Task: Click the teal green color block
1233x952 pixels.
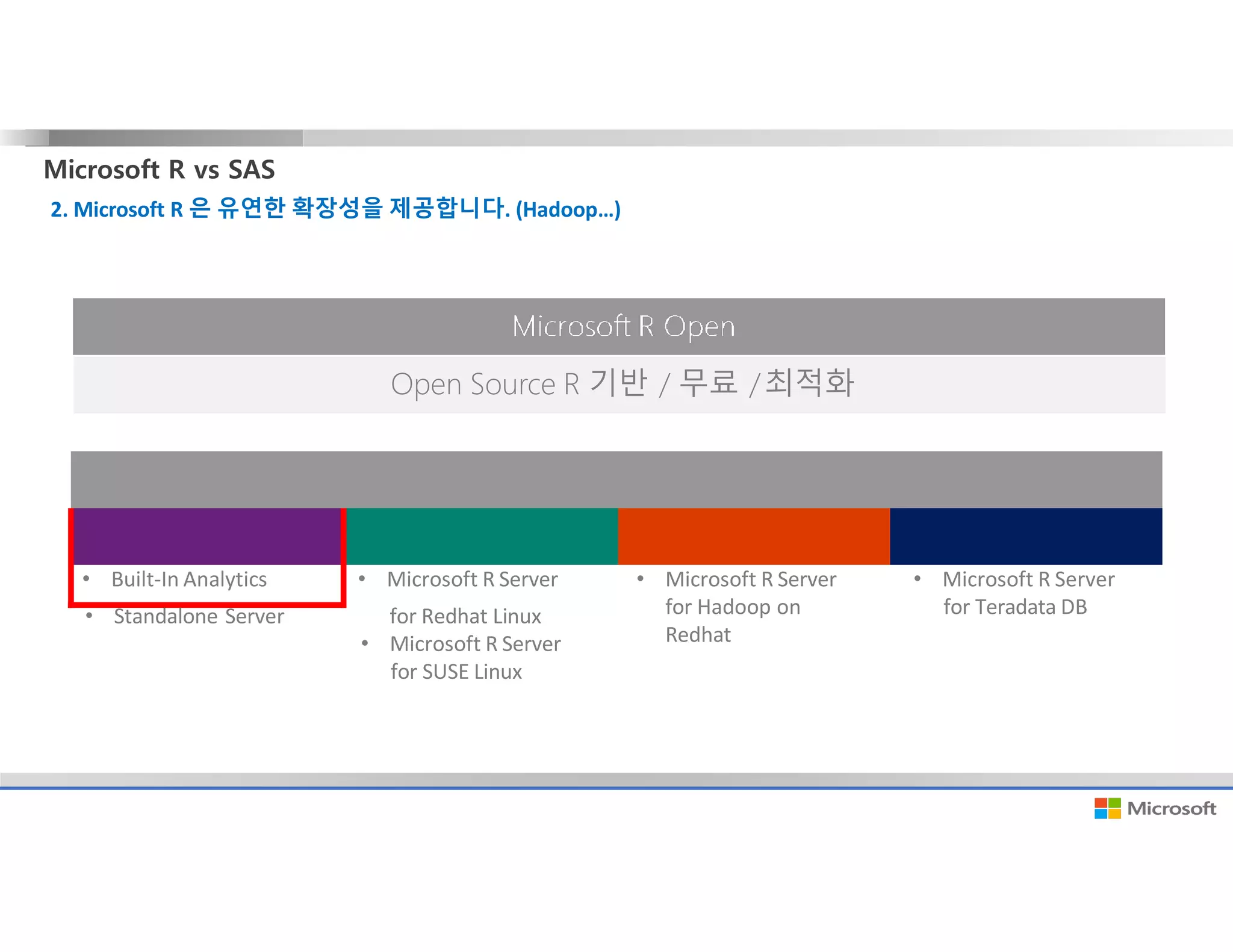Action: coord(482,536)
